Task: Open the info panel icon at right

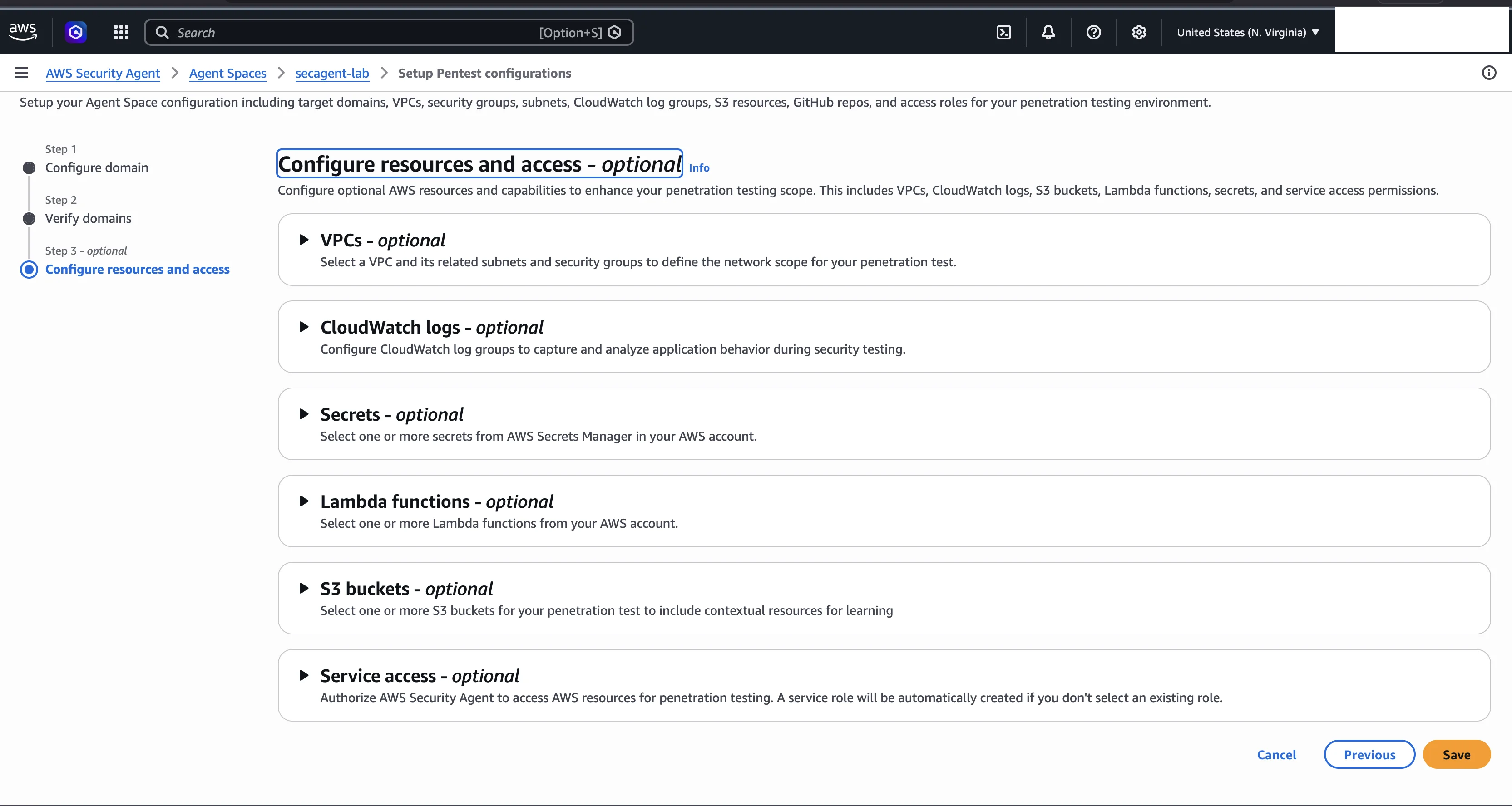Action: 1489,73
